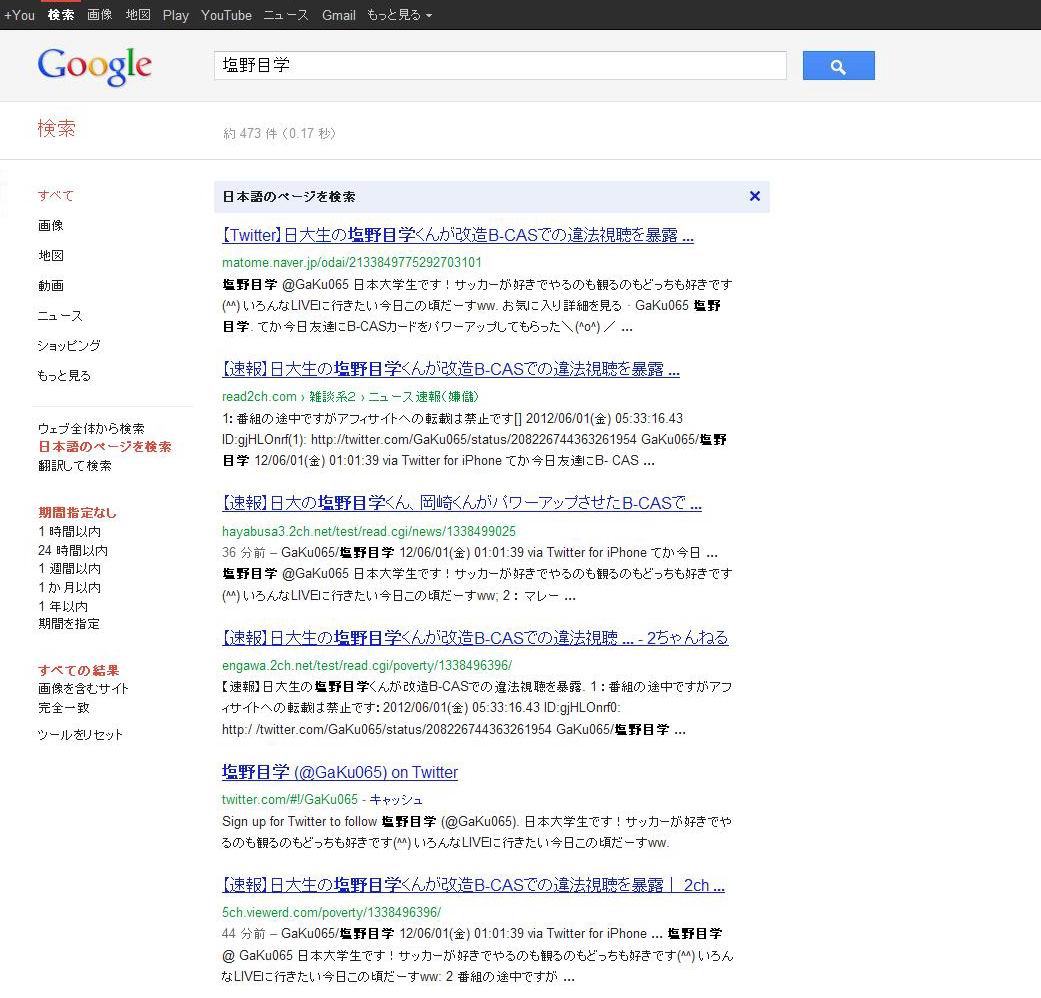
Task: Open the result ending with 2ちゃんねる
Action: (x=475, y=637)
